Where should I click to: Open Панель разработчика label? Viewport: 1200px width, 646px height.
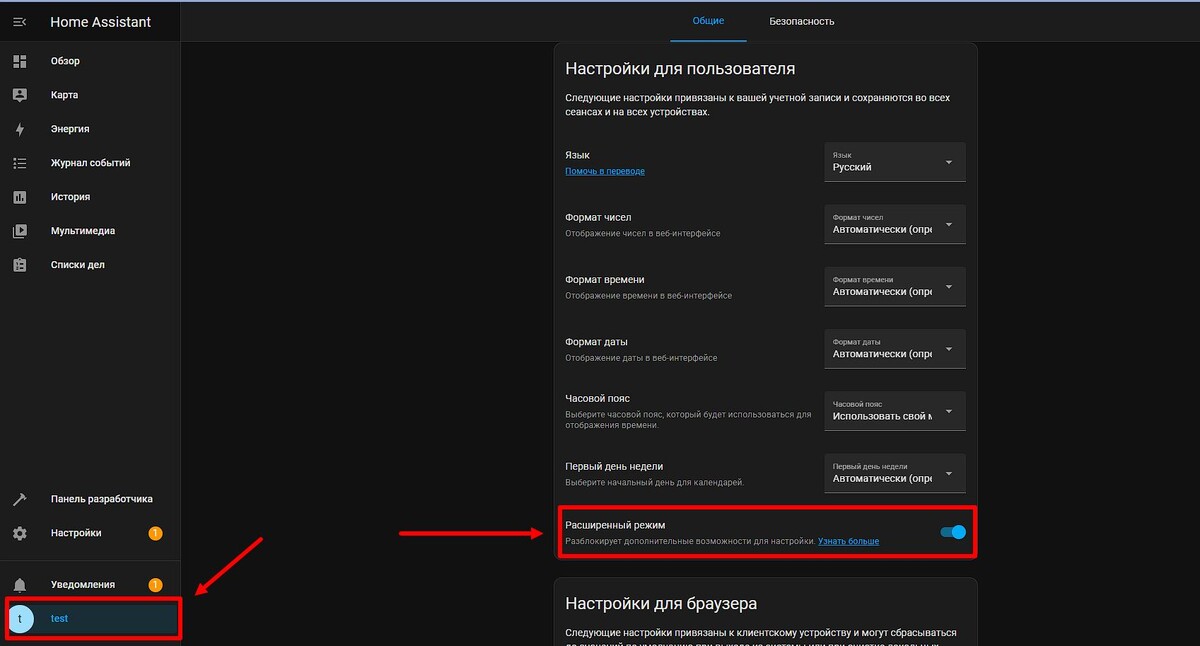[x=102, y=499]
